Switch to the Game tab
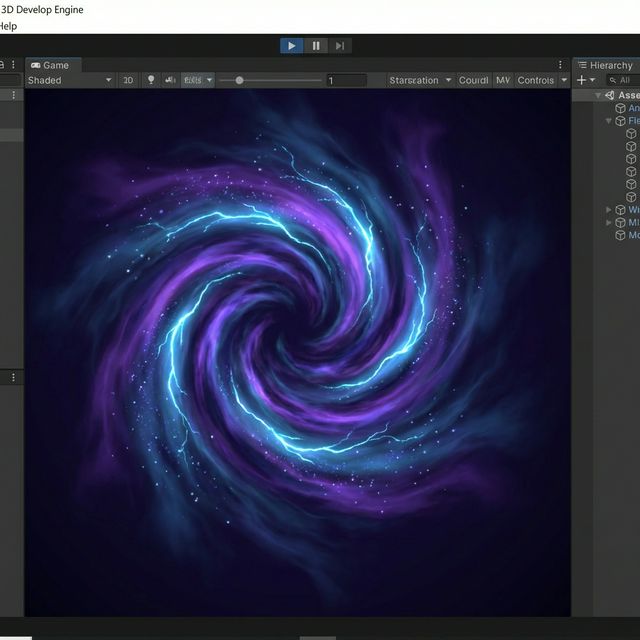 [50, 65]
